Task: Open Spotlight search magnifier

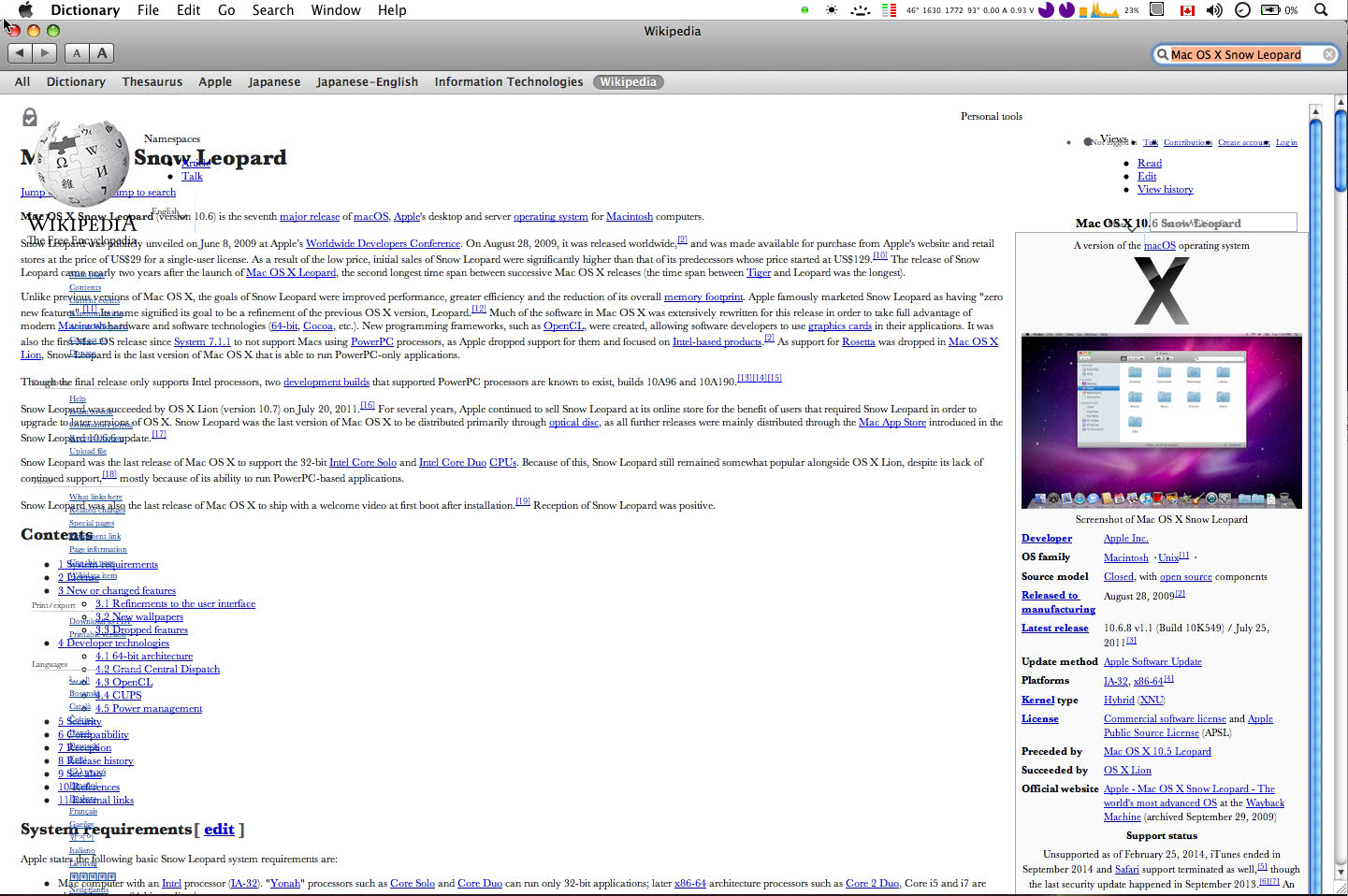Action: coord(1321,10)
